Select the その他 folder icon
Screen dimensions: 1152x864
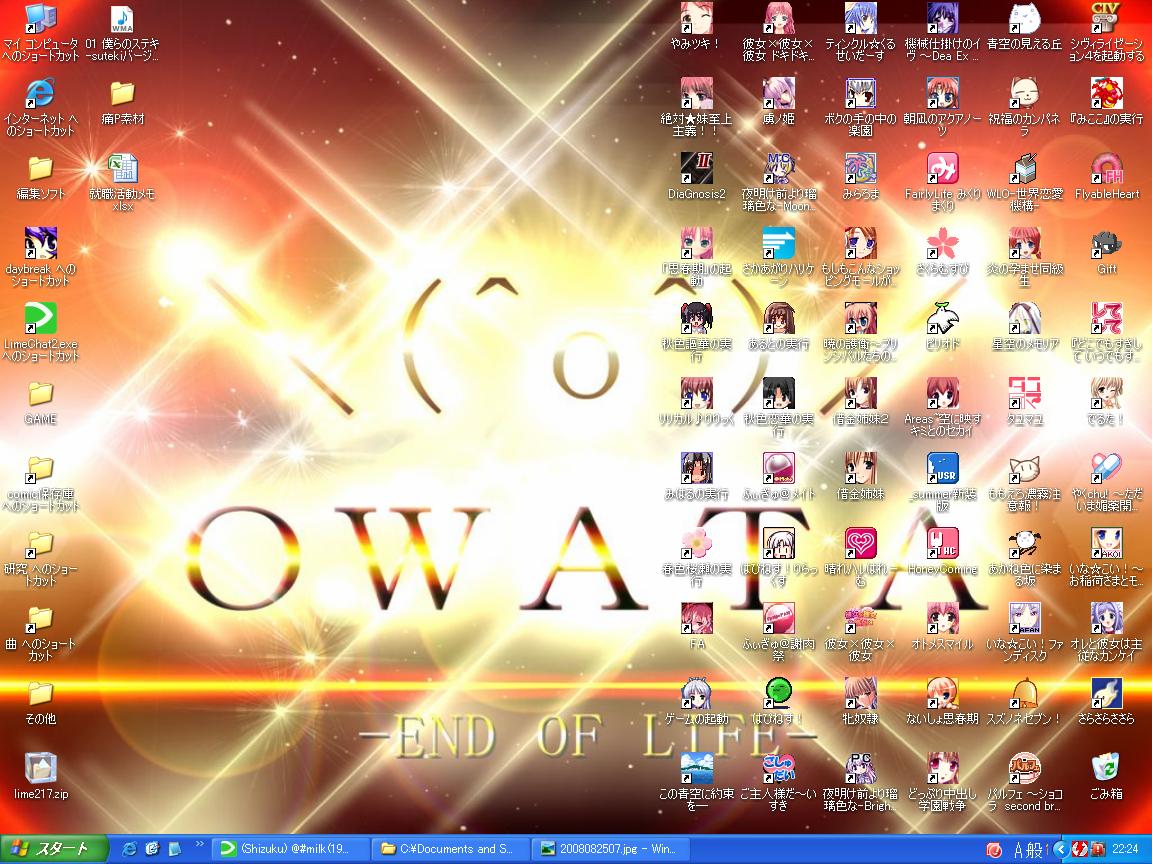tap(40, 694)
